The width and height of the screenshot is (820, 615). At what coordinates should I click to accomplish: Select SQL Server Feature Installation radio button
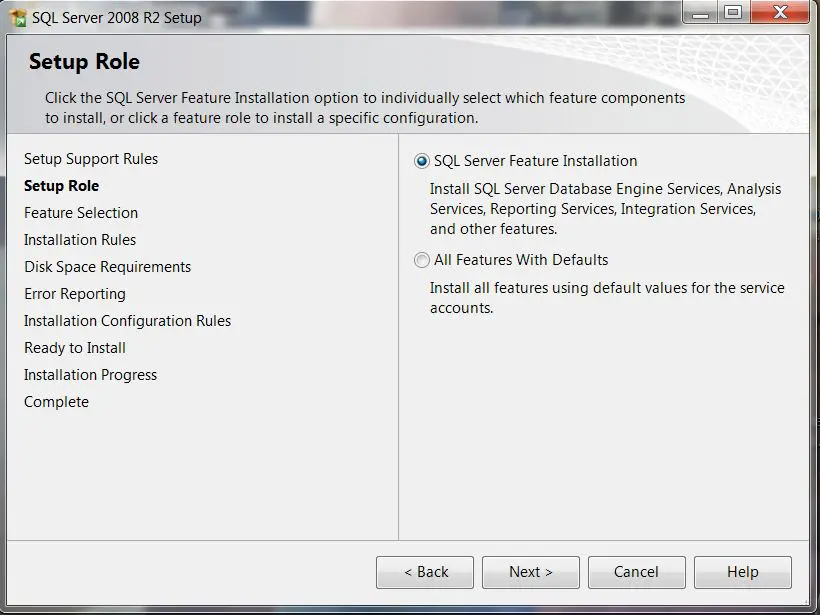tap(422, 161)
